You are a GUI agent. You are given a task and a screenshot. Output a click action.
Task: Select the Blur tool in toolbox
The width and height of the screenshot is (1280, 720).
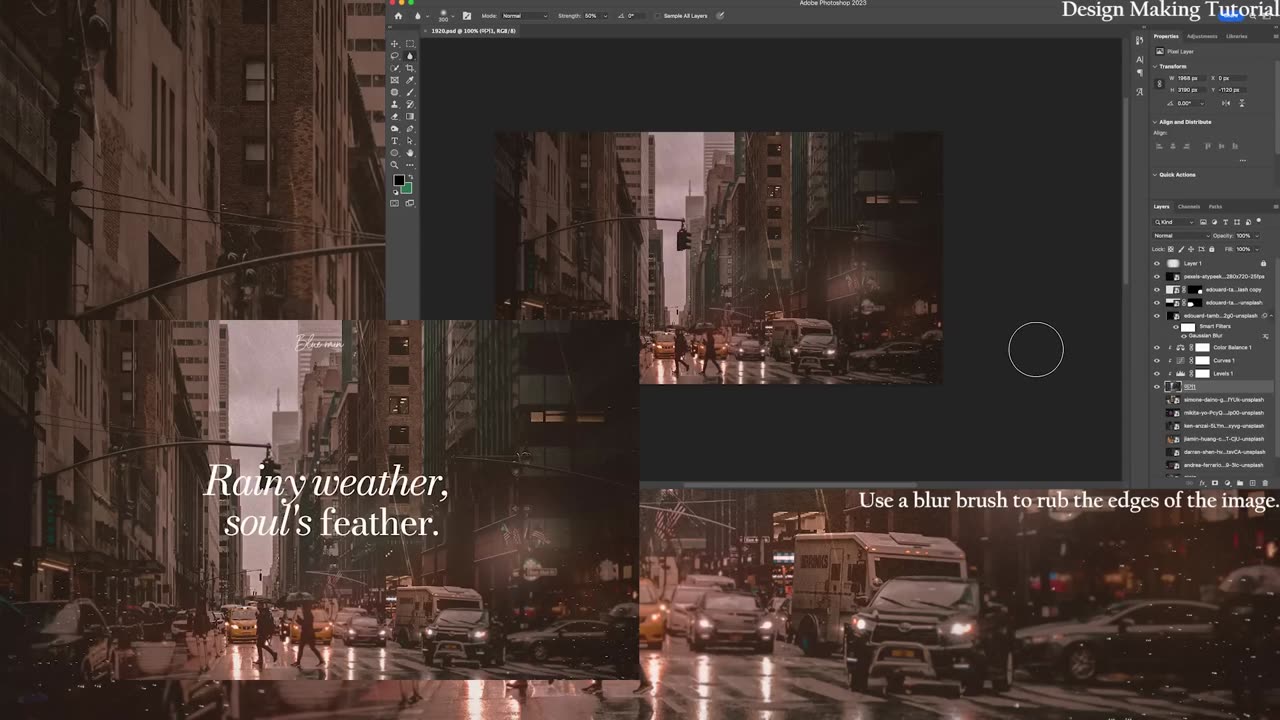(410, 56)
